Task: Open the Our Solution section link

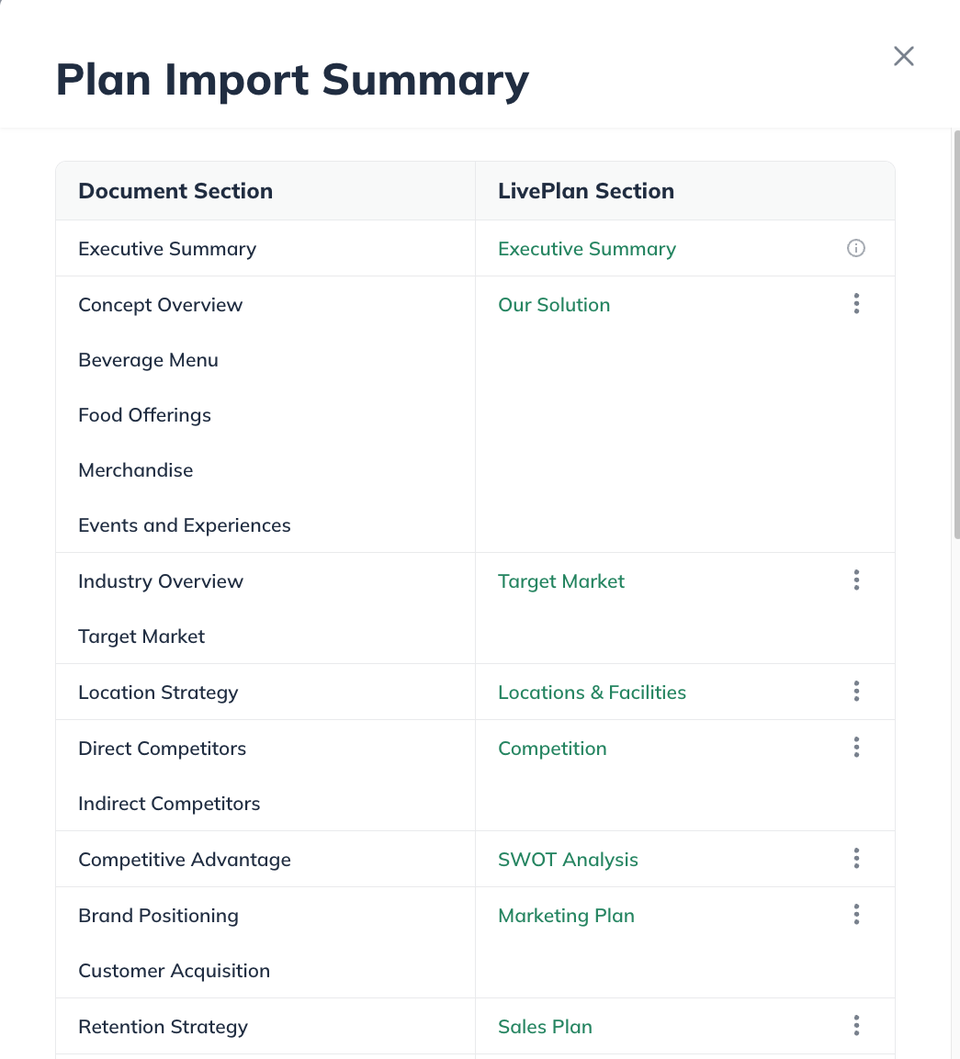Action: pos(554,305)
